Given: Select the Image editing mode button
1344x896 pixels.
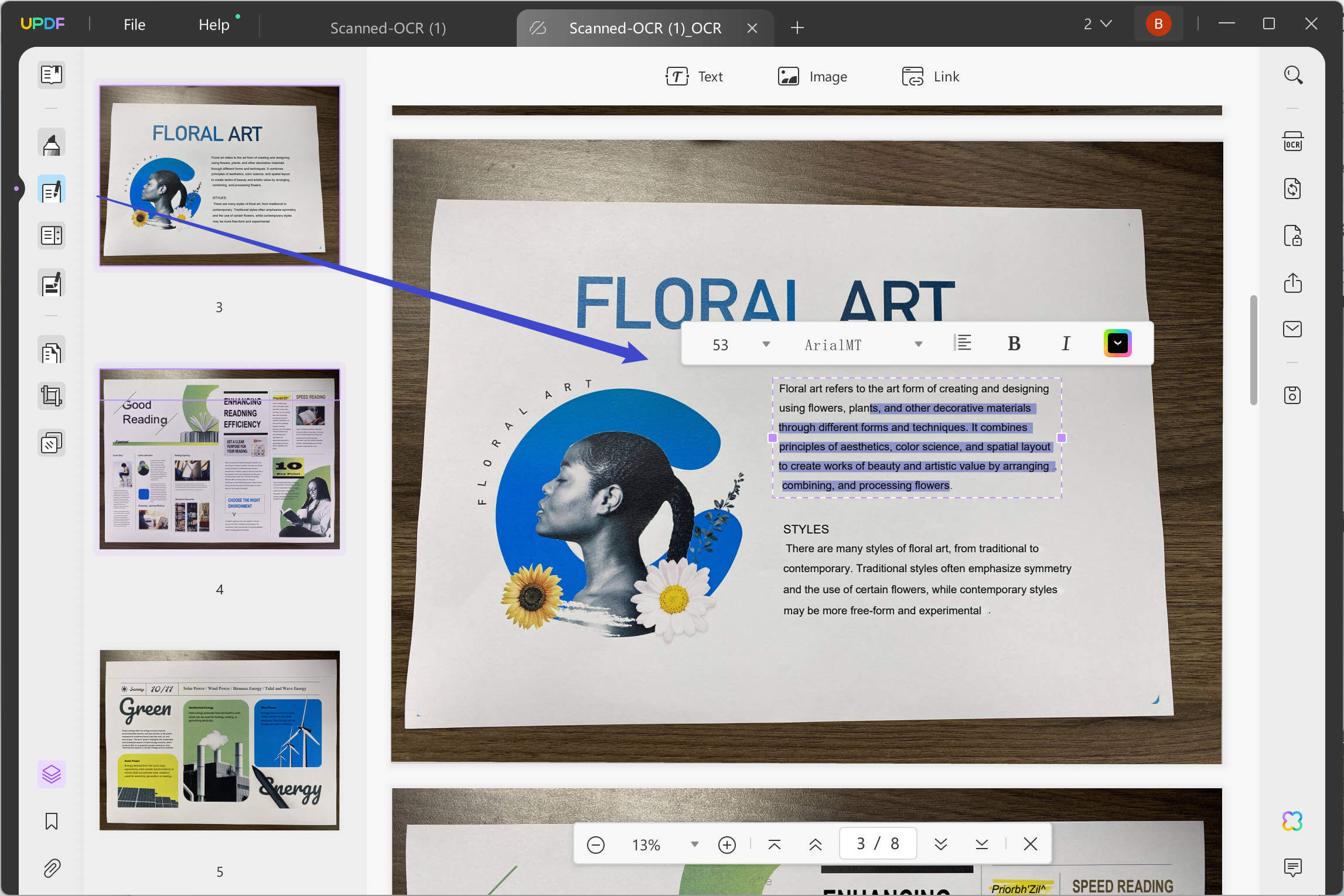Looking at the screenshot, I should 812,76.
